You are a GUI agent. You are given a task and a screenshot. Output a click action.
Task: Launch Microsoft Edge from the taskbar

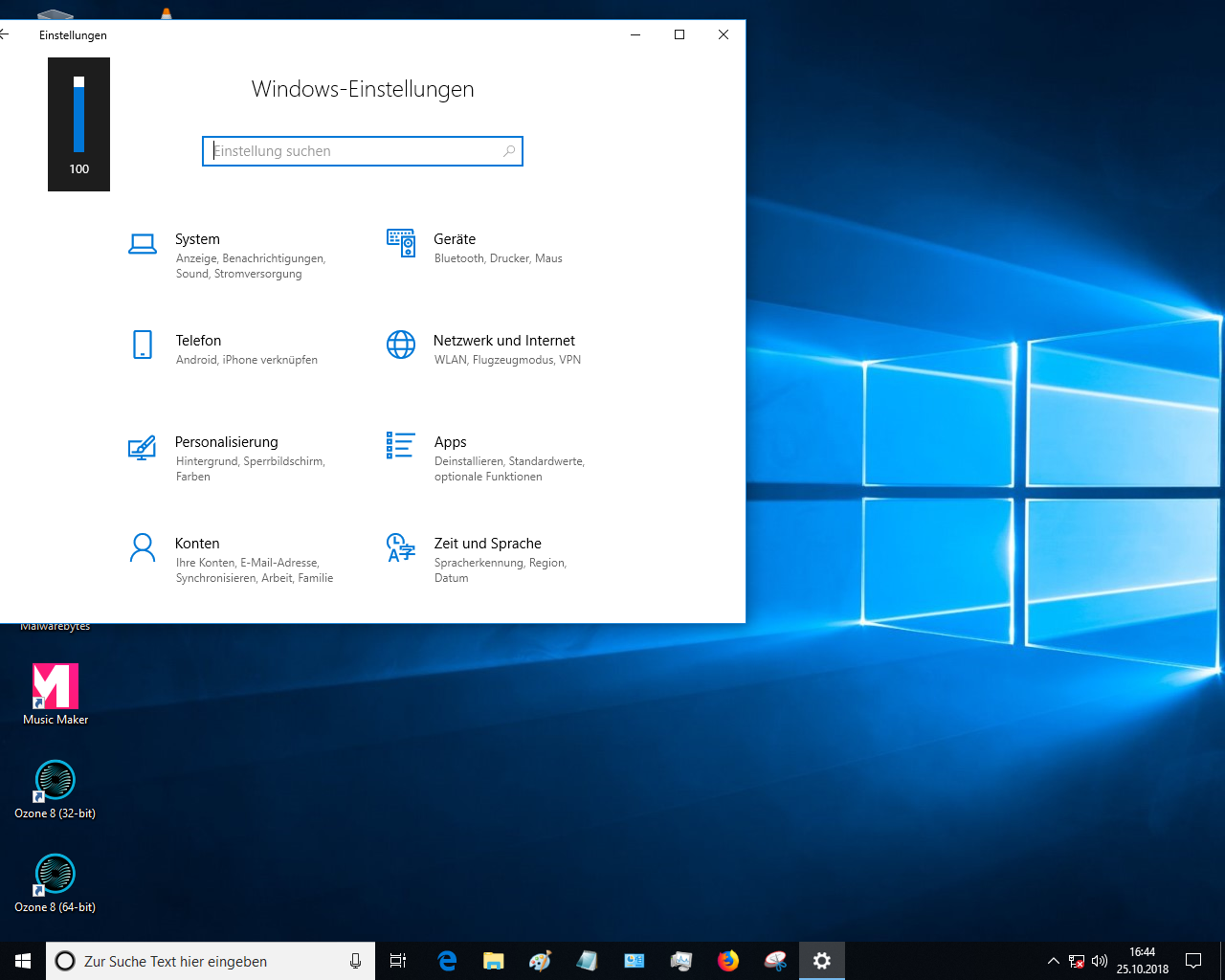(447, 961)
